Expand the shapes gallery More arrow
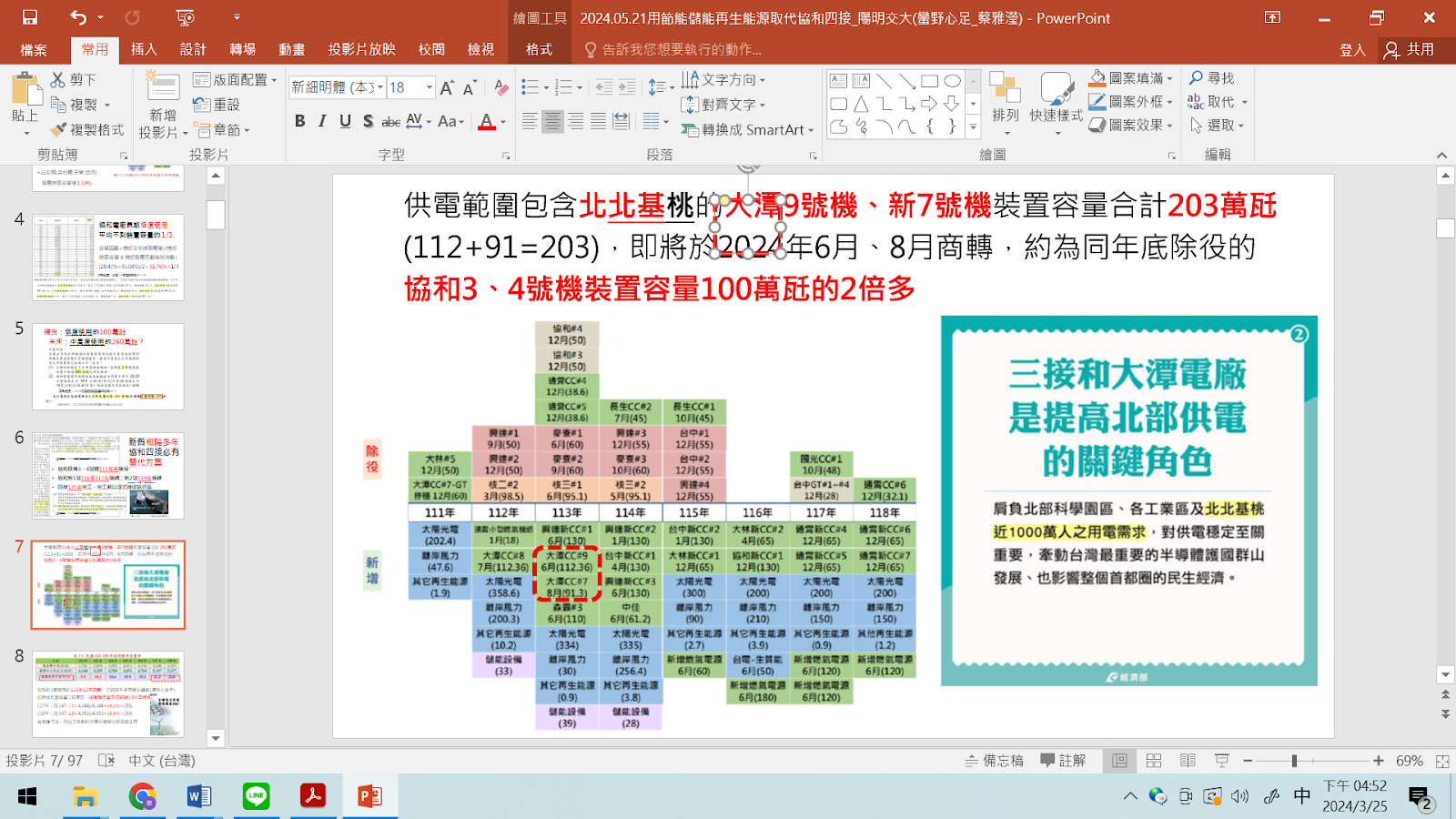This screenshot has width=1456, height=819. (x=973, y=126)
